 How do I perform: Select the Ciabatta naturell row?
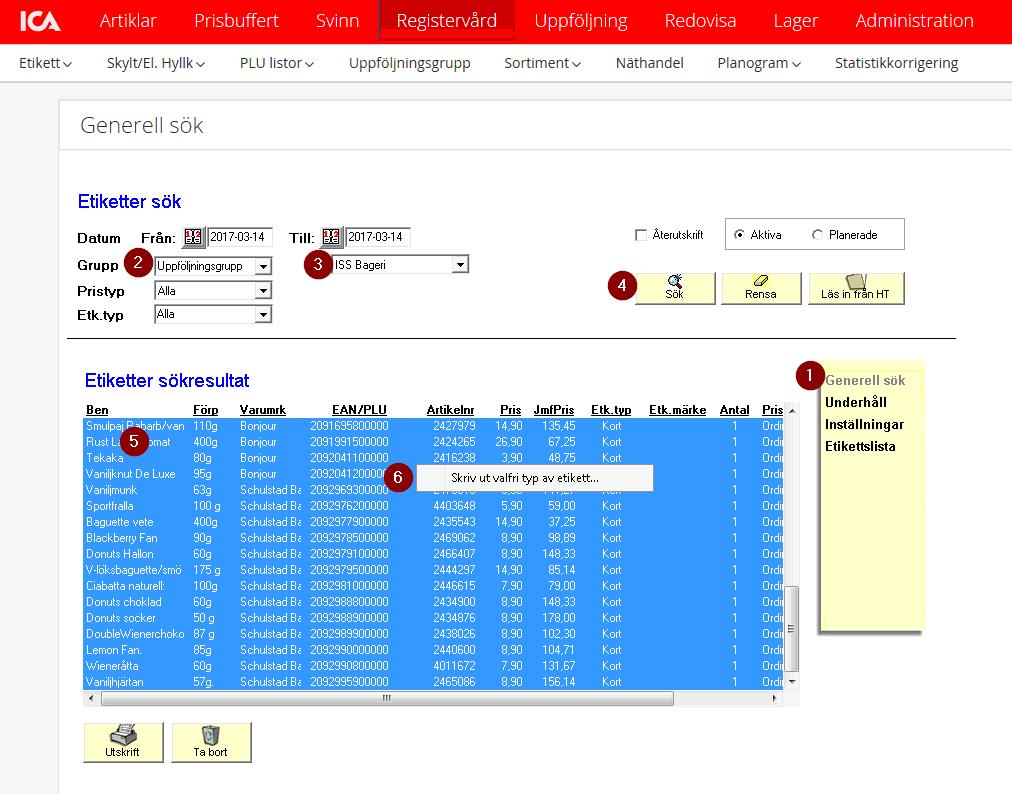433,586
